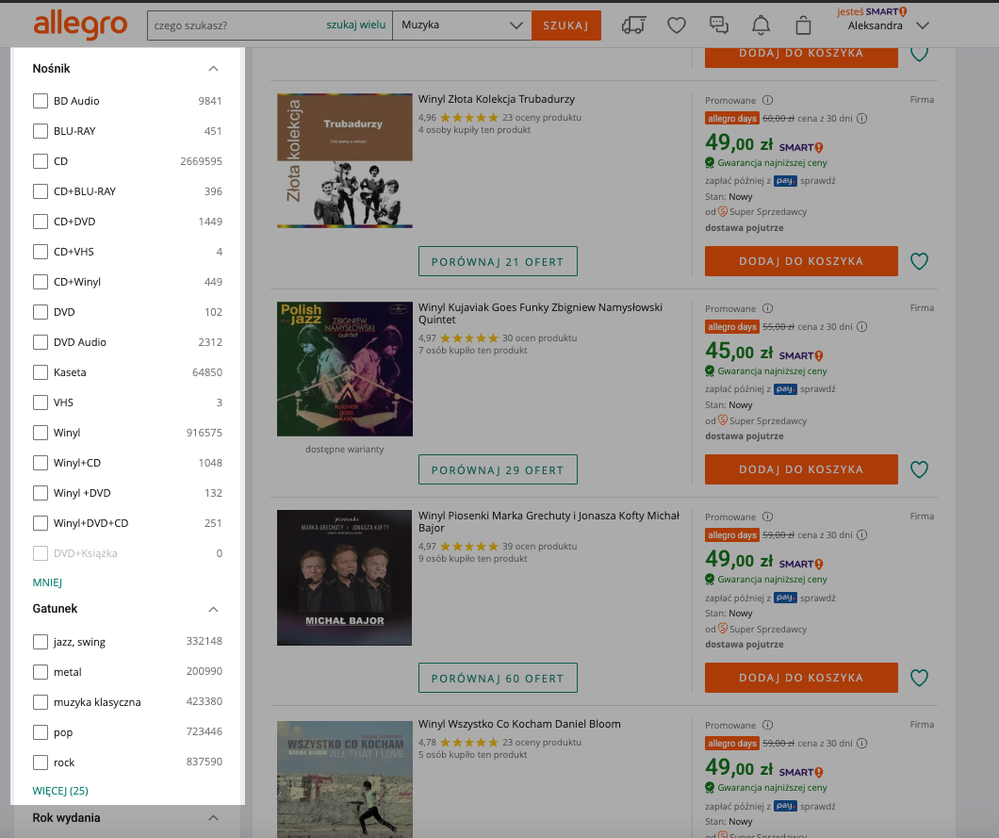Open the Muzyka category dropdown
The height and width of the screenshot is (838, 999).
pyautogui.click(x=462, y=25)
